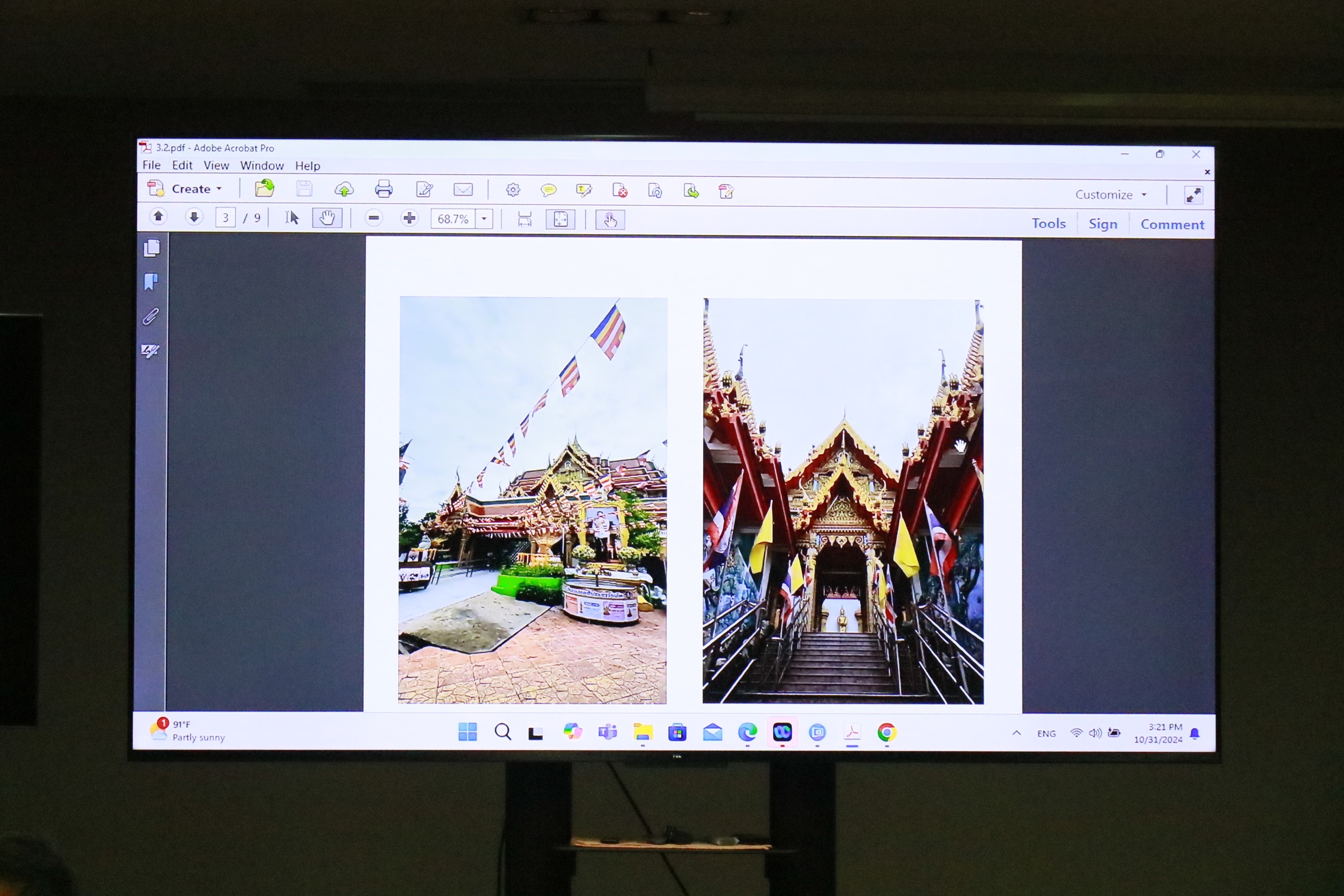Open File Explorer from taskbar

tap(643, 732)
